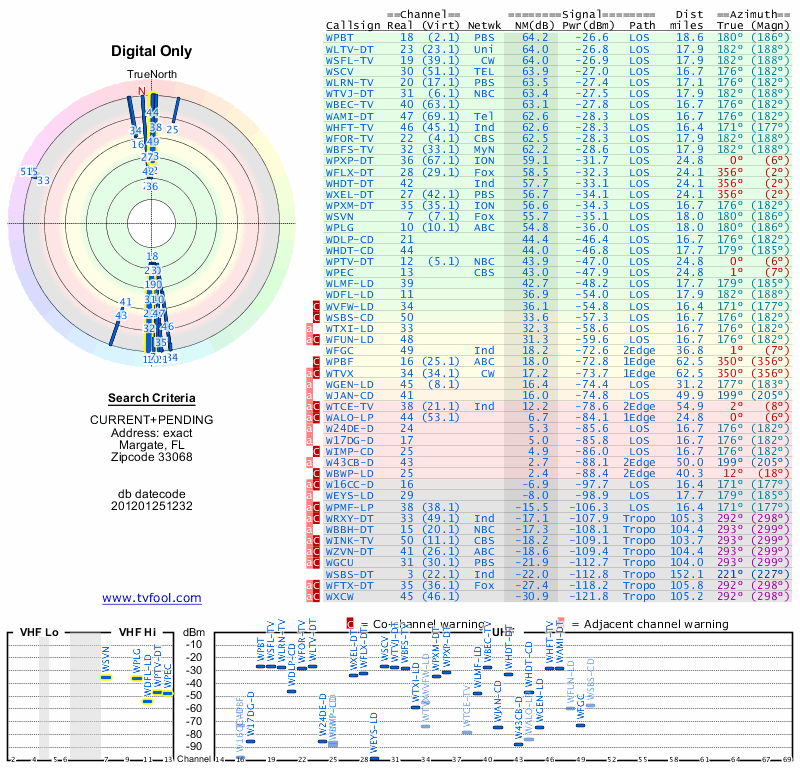Click adjacent-channel a badge beside WJAN-CD
Image resolution: width=800 pixels, height=768 pixels.
[309, 395]
